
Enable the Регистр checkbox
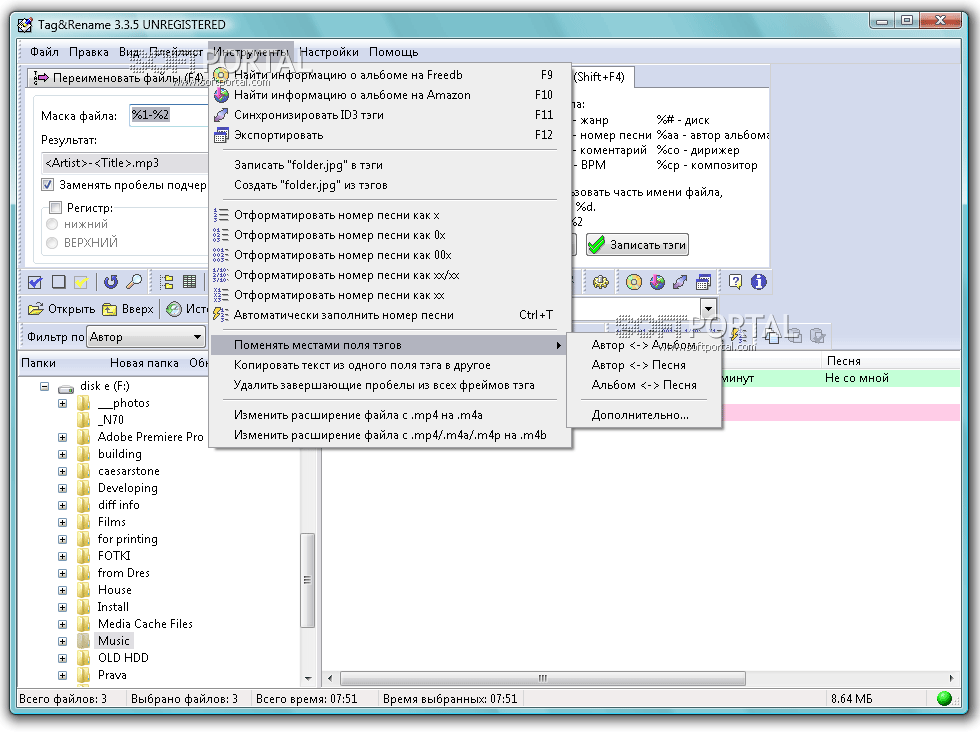point(56,207)
